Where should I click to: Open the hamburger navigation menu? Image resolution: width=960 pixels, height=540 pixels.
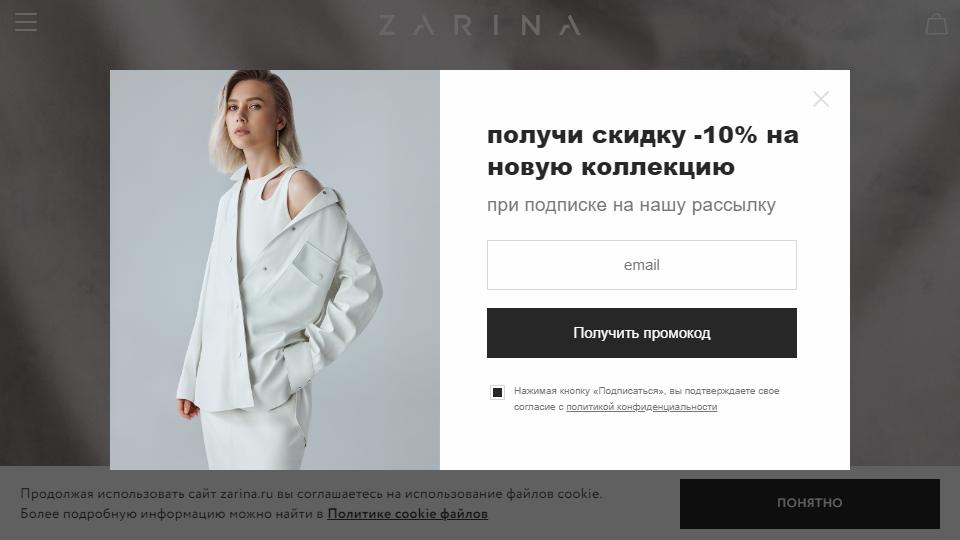(26, 22)
